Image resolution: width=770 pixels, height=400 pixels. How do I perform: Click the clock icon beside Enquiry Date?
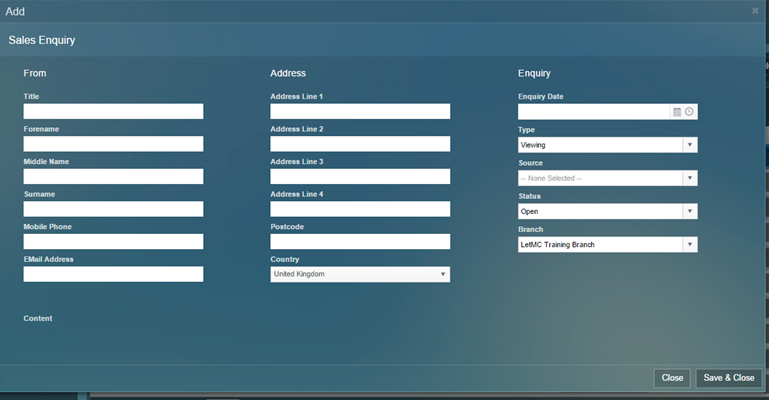[689, 112]
